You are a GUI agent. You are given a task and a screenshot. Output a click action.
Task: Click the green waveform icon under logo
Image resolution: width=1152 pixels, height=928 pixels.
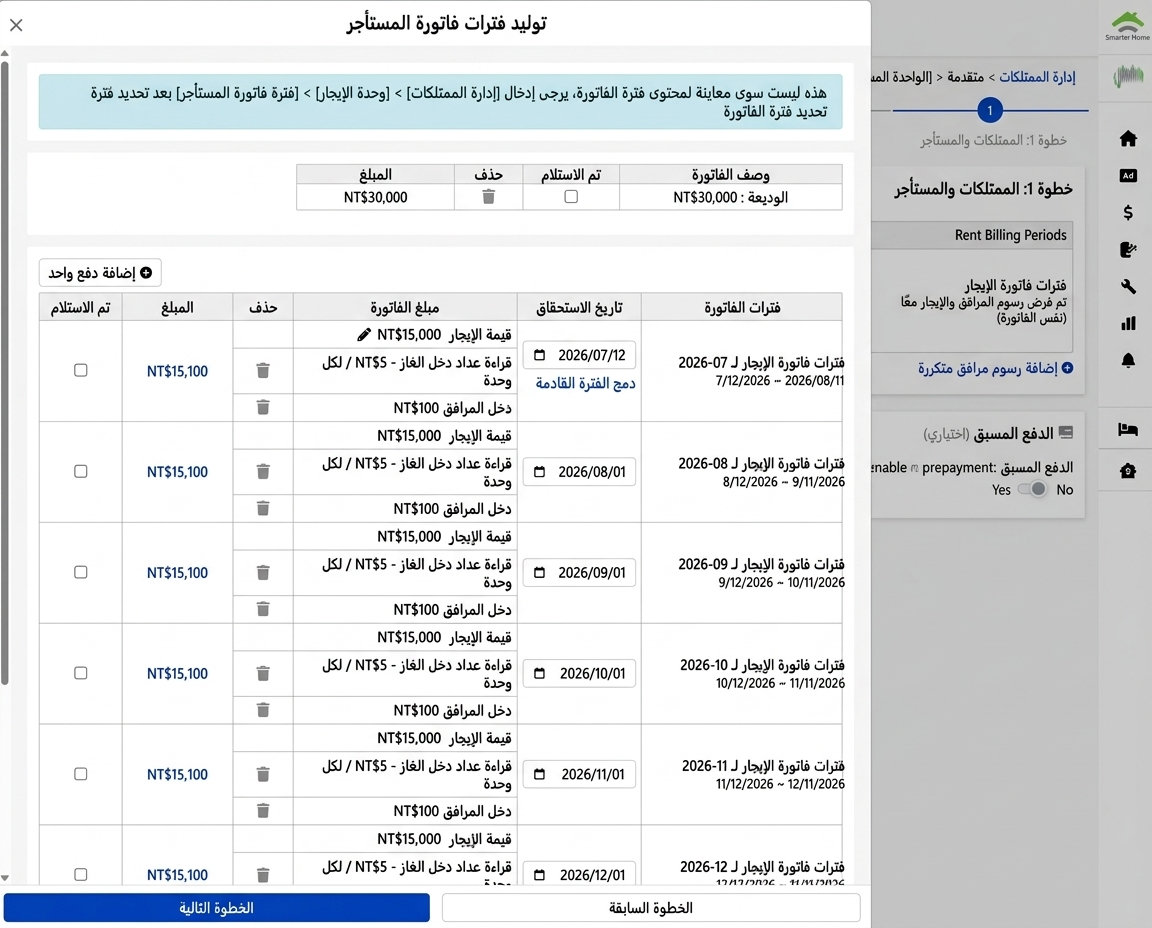[1128, 75]
